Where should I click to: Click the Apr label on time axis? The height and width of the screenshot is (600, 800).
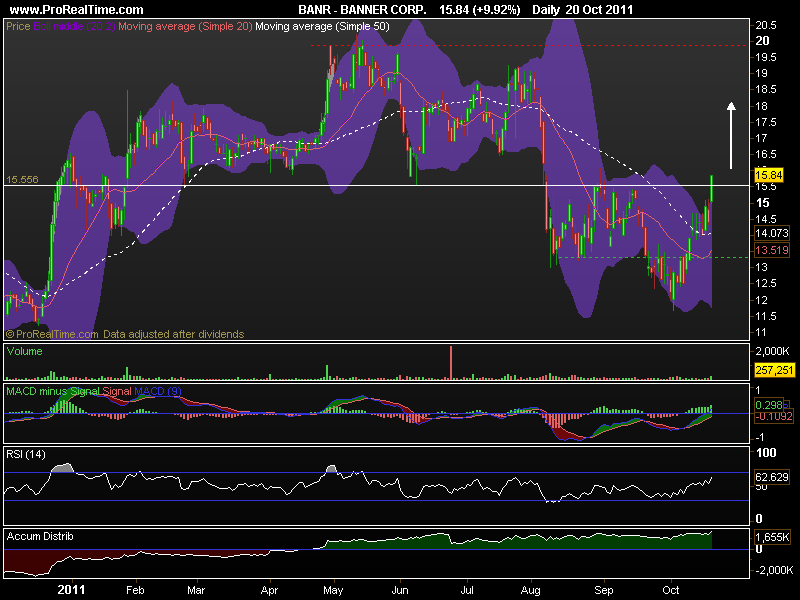(269, 590)
